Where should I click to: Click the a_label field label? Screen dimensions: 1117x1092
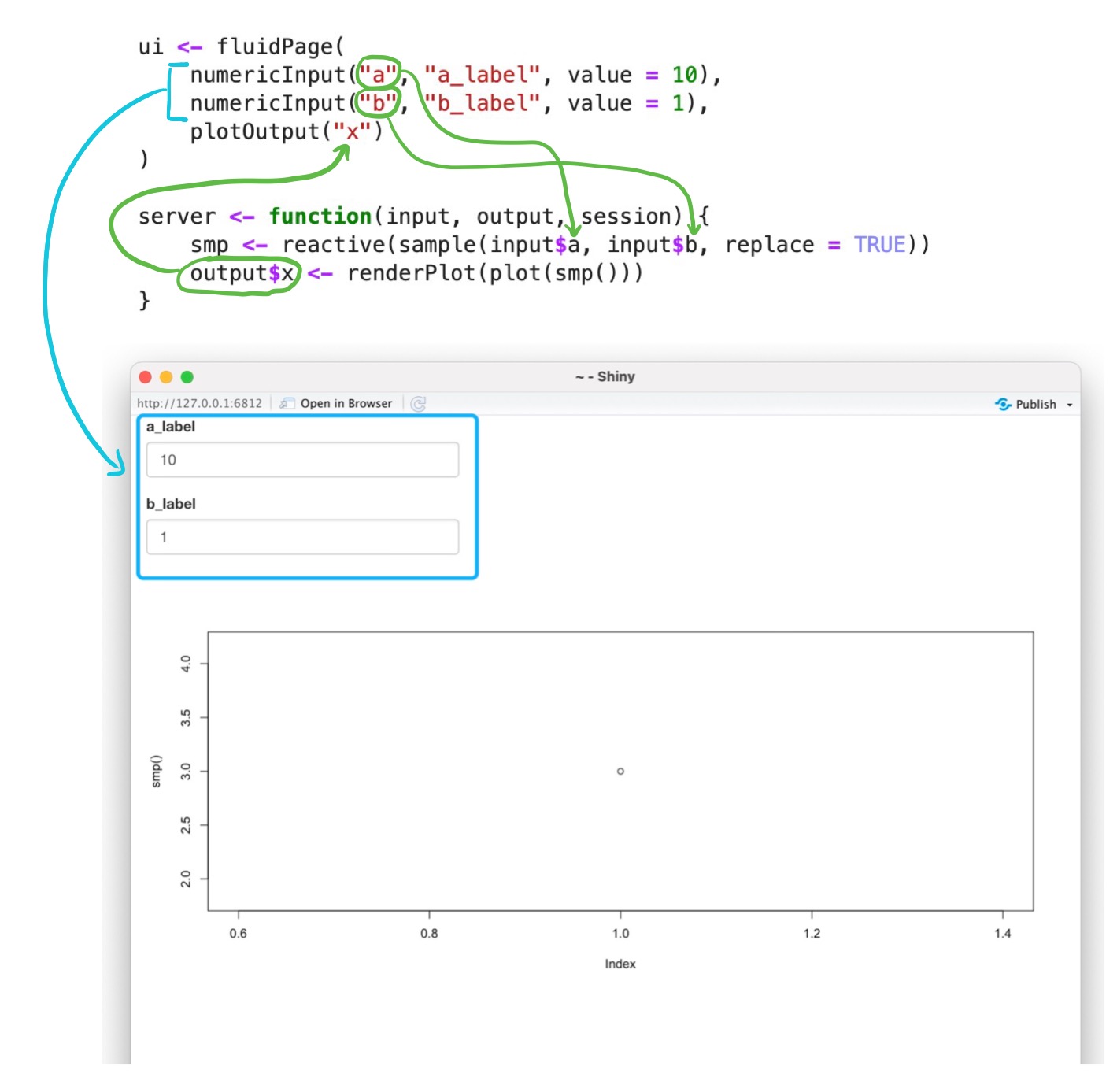[170, 427]
